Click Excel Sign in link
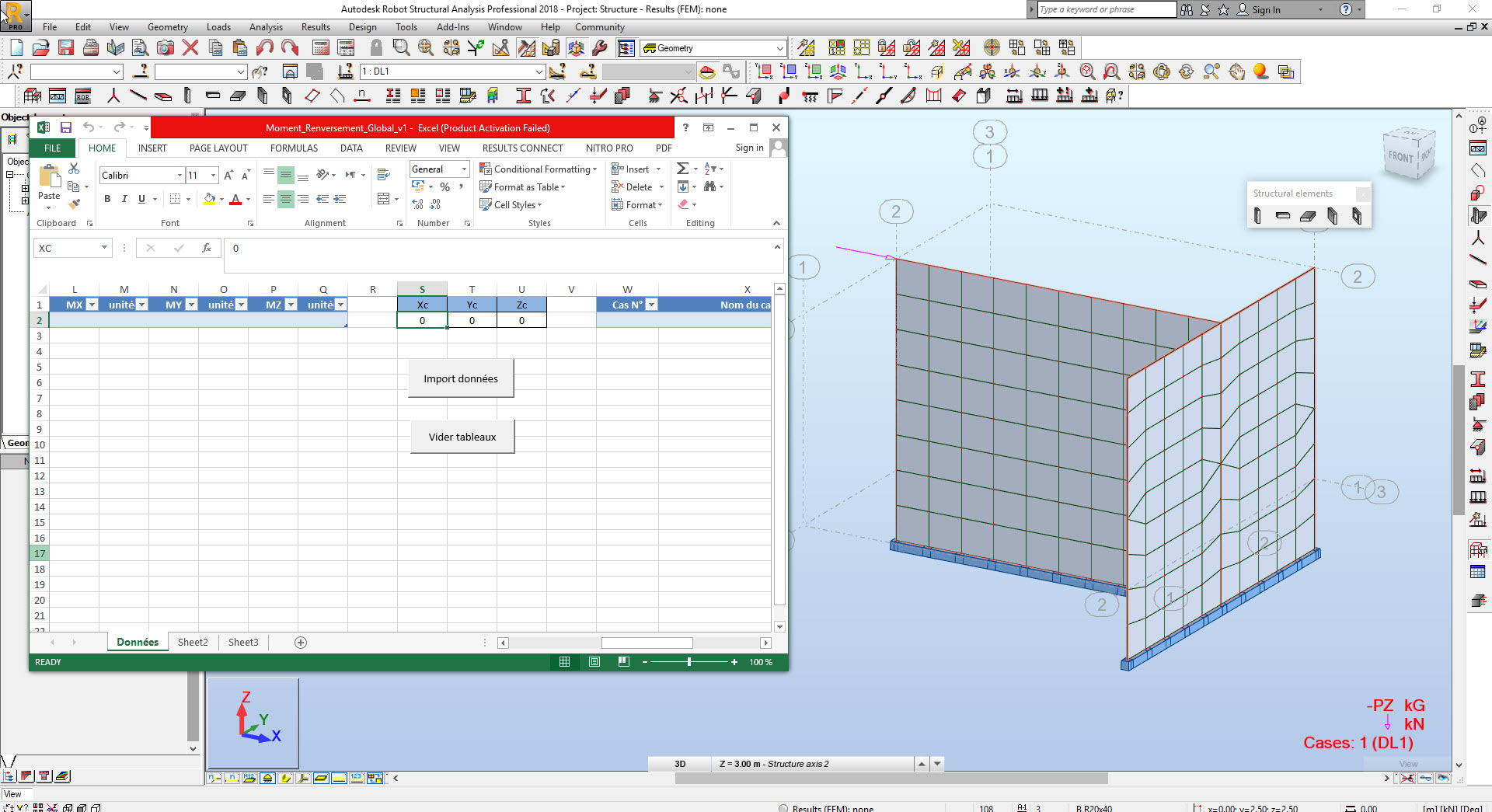The image size is (1492, 812). [x=749, y=148]
